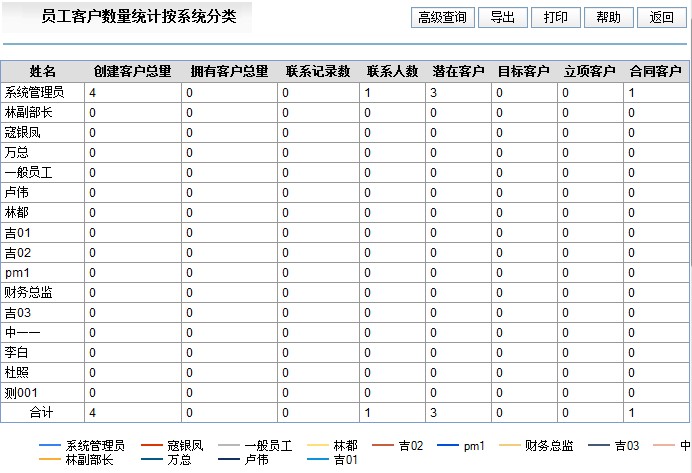This screenshot has height=473, width=692.
Task: Click the 打印 print button
Action: click(x=555, y=18)
